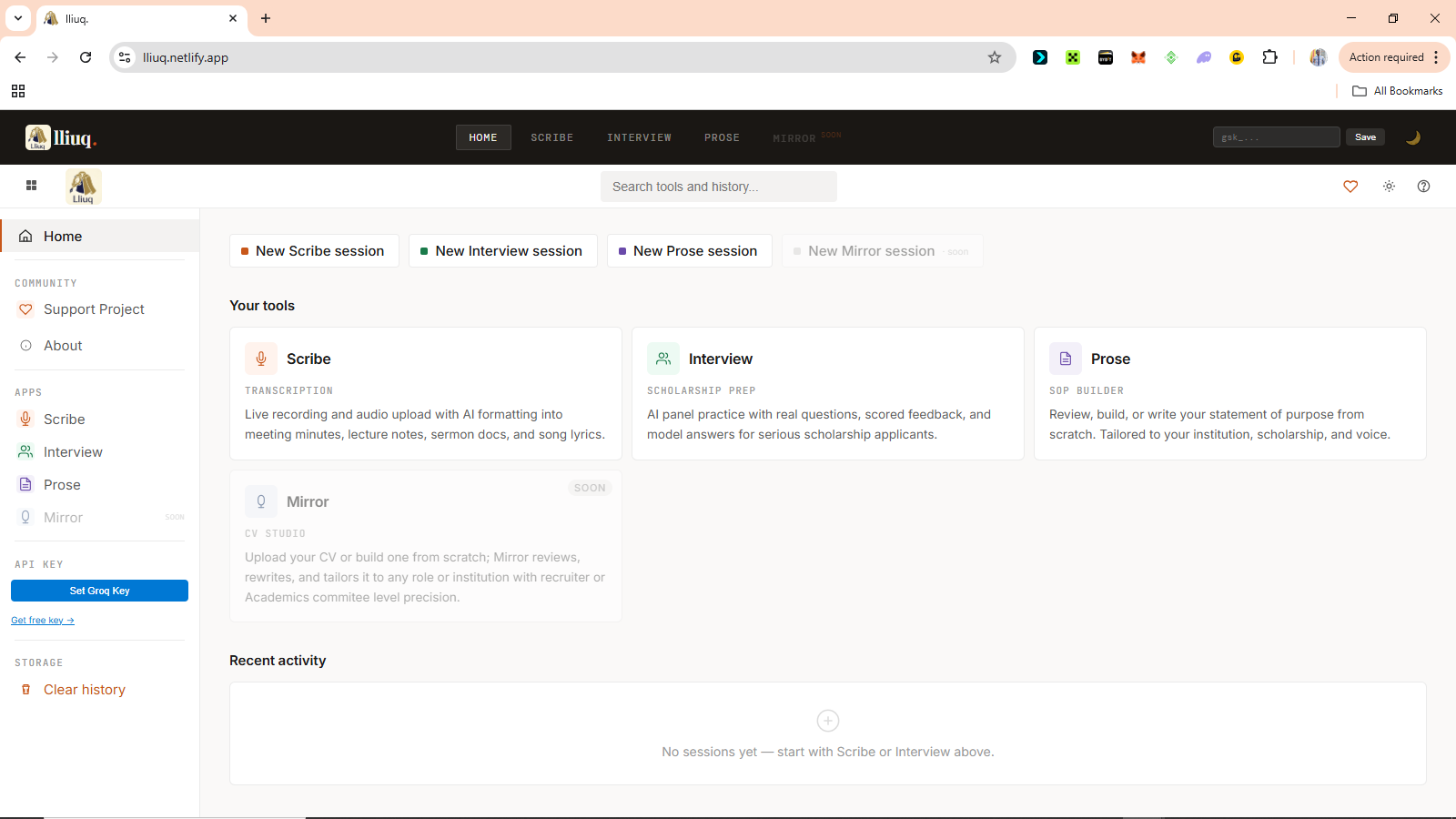1456x819 pixels.
Task: Click the Set Groq Key button
Action: click(x=100, y=591)
